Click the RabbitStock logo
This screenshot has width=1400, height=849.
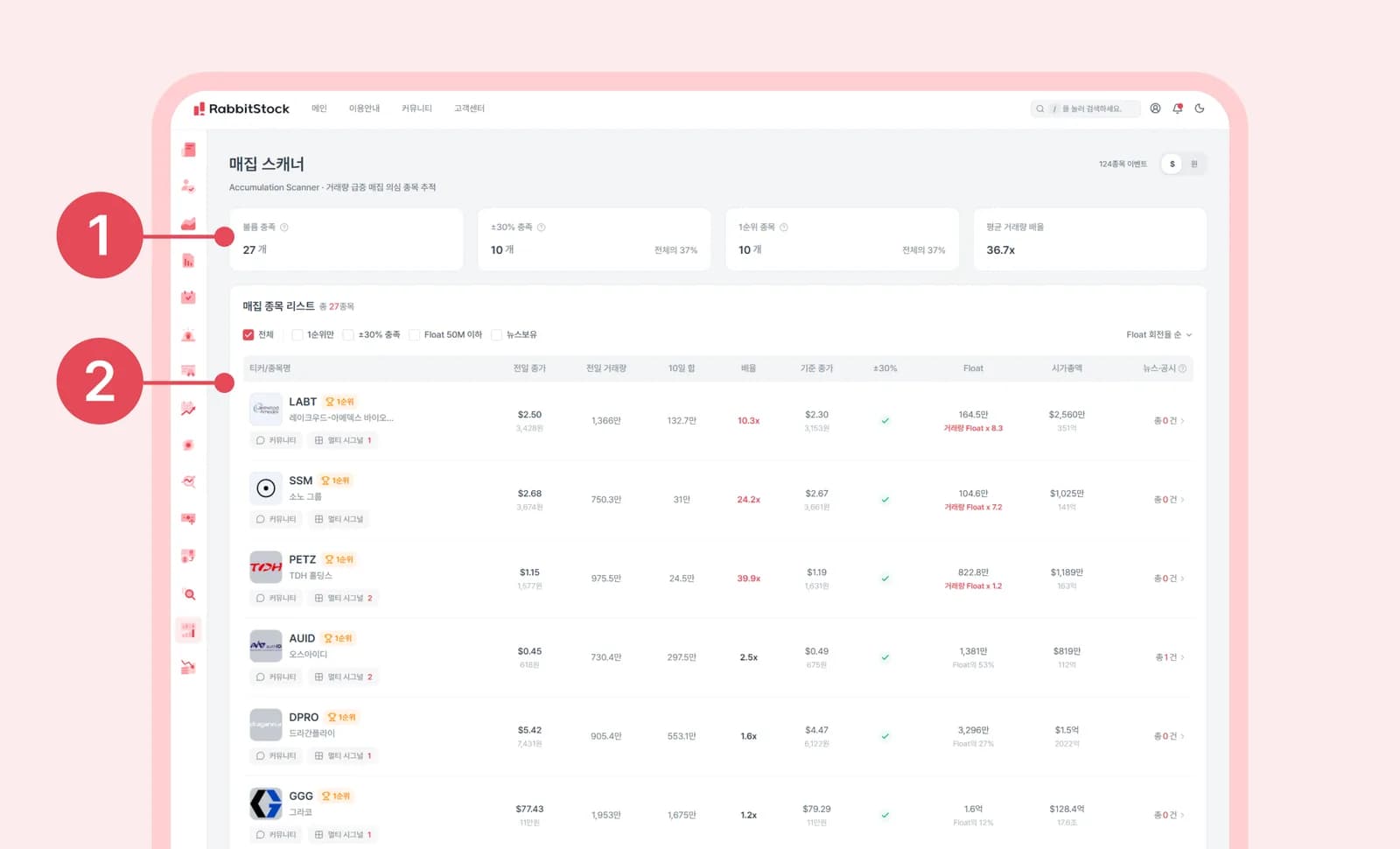[241, 109]
